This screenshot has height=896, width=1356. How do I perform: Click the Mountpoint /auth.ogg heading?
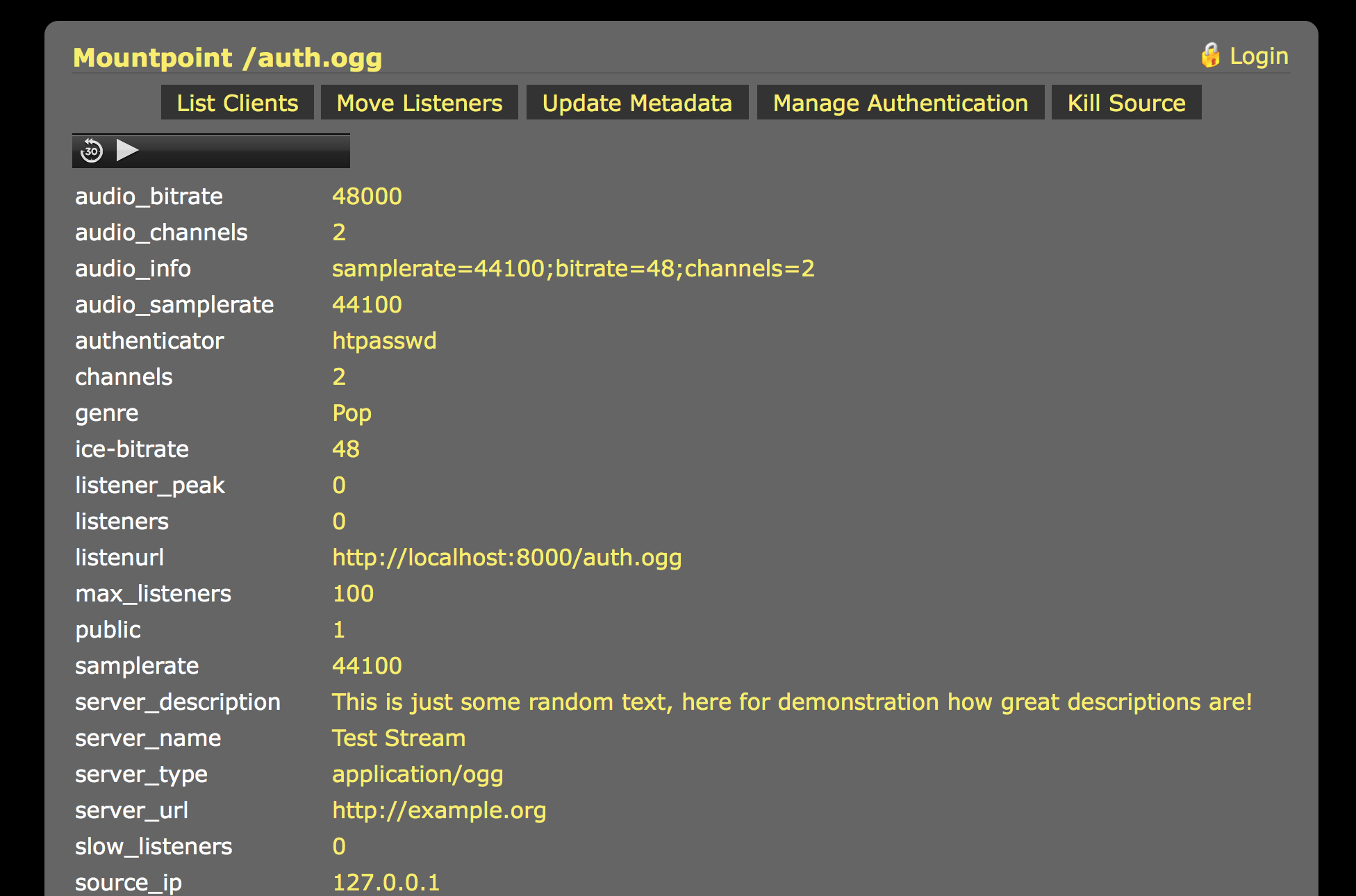227,58
